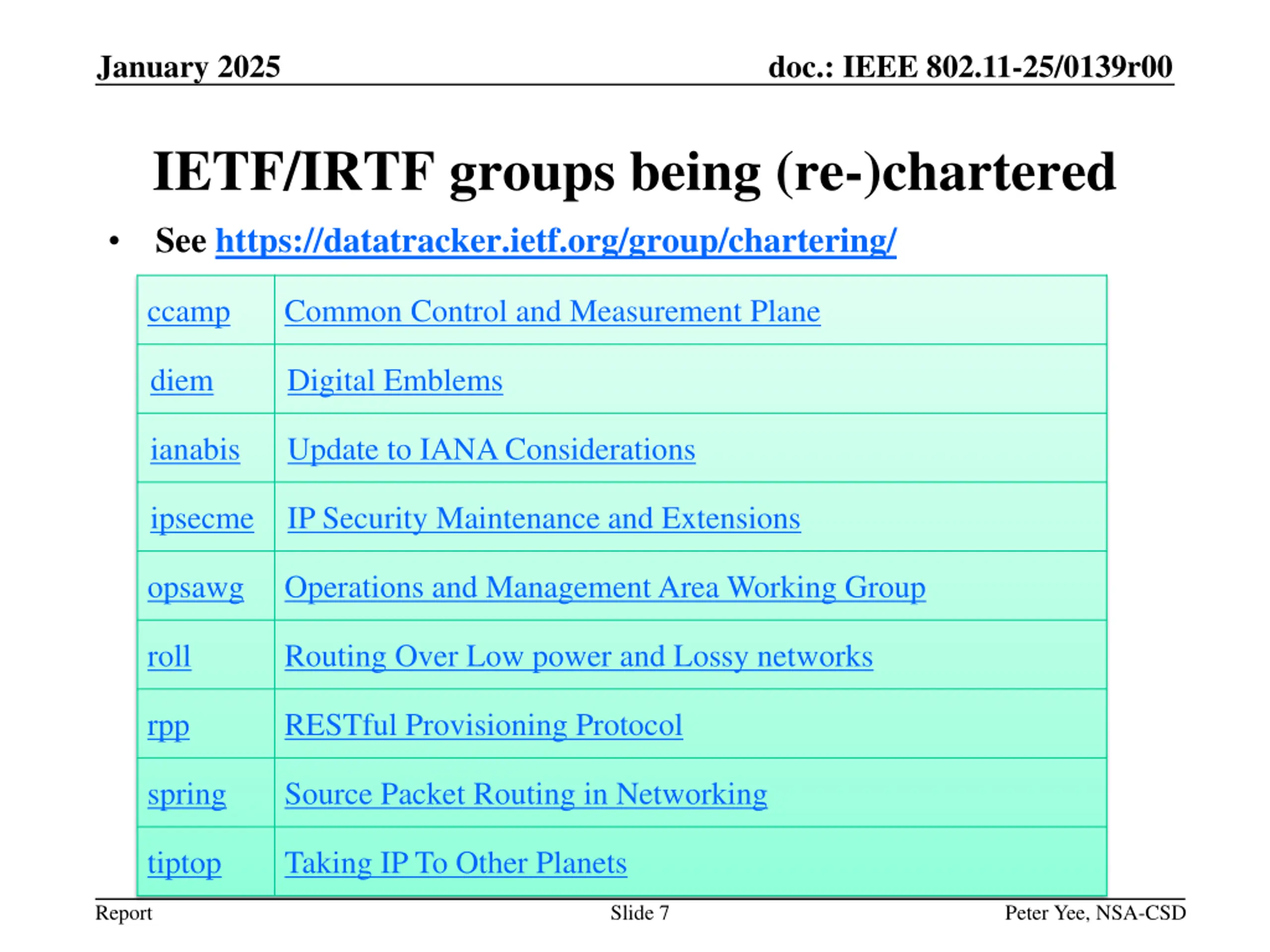Open Source Packet Routing in Networking link
This screenshot has width=1270, height=952.
525,794
